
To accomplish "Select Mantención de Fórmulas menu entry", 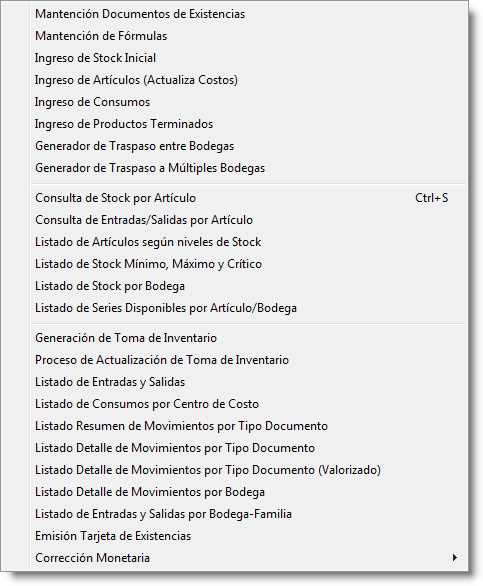I will pos(249,36).
